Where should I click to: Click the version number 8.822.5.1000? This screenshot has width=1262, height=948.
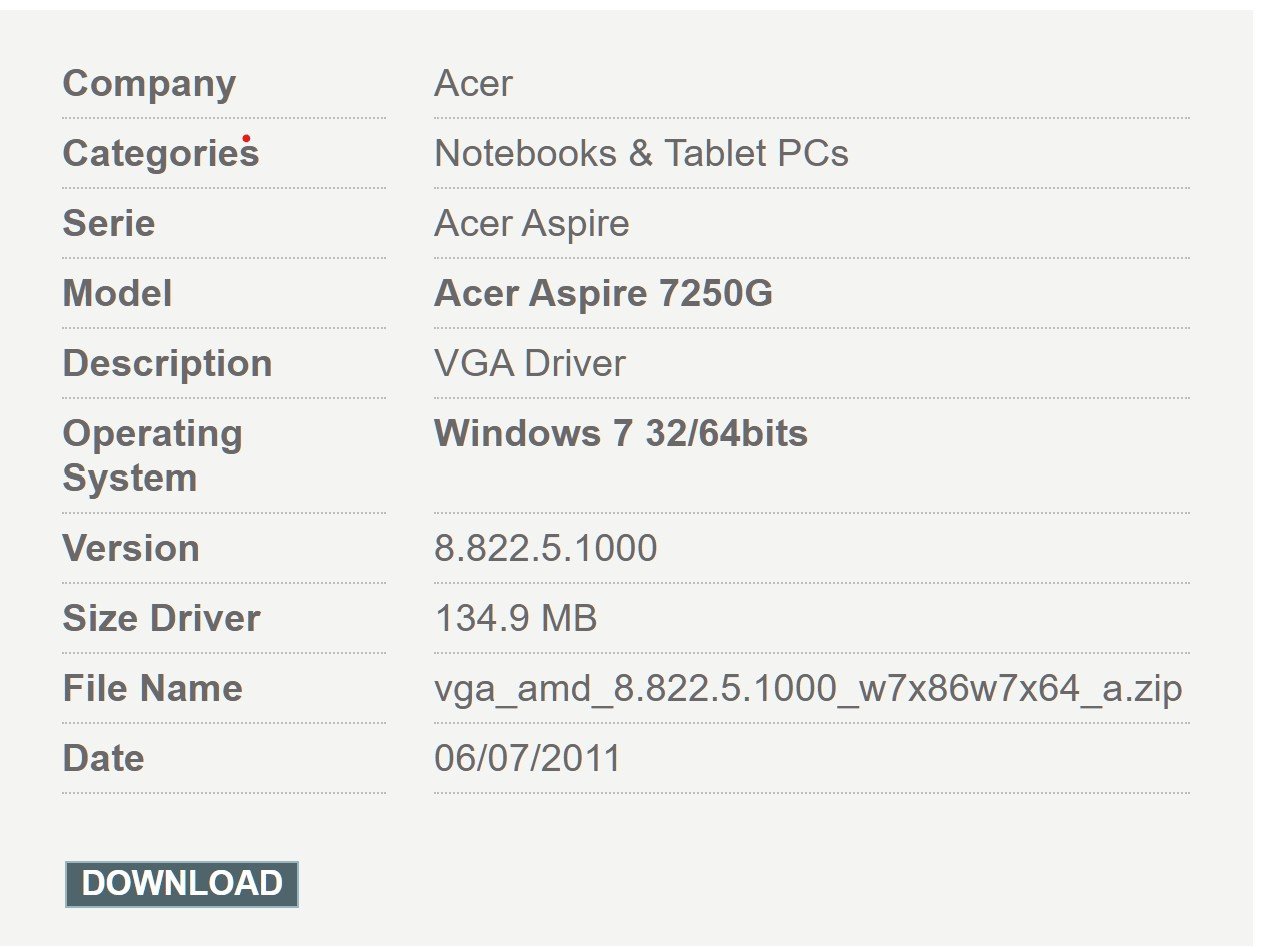[546, 548]
